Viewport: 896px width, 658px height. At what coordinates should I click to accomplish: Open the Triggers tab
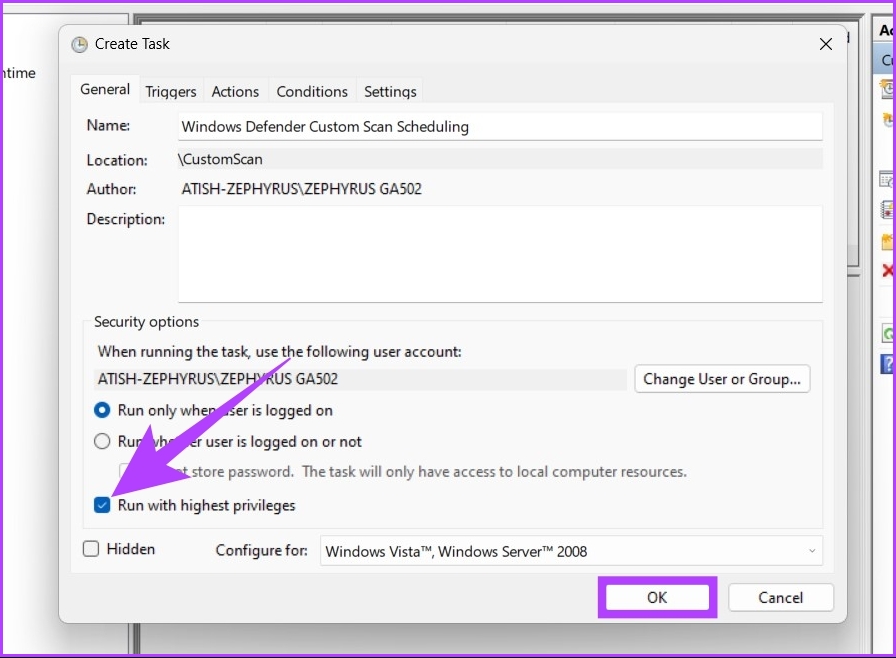pyautogui.click(x=170, y=91)
